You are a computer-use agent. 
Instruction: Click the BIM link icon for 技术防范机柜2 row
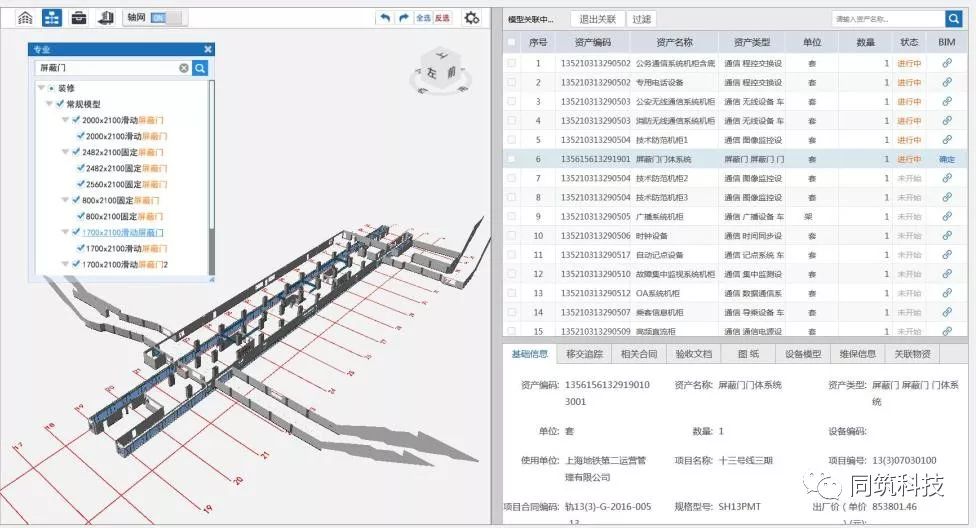coord(947,178)
